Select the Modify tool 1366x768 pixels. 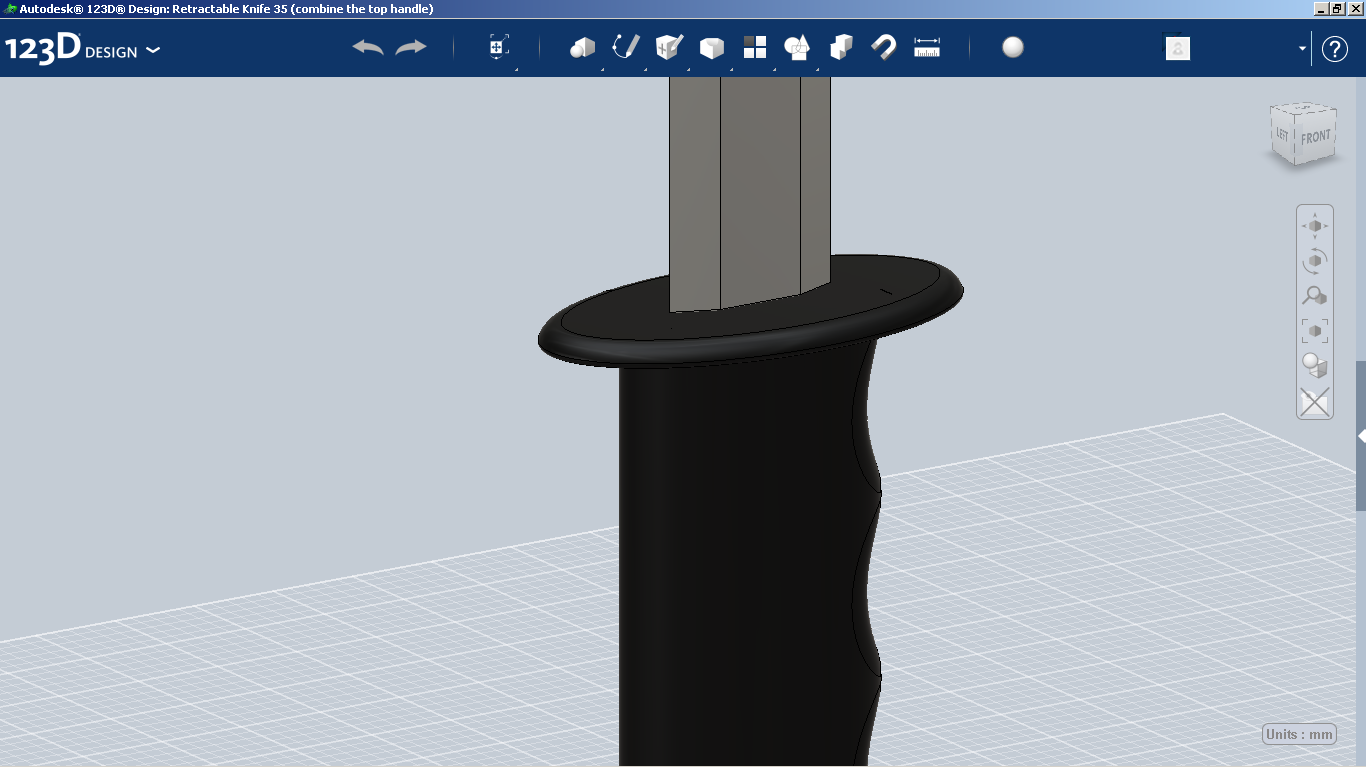point(711,46)
